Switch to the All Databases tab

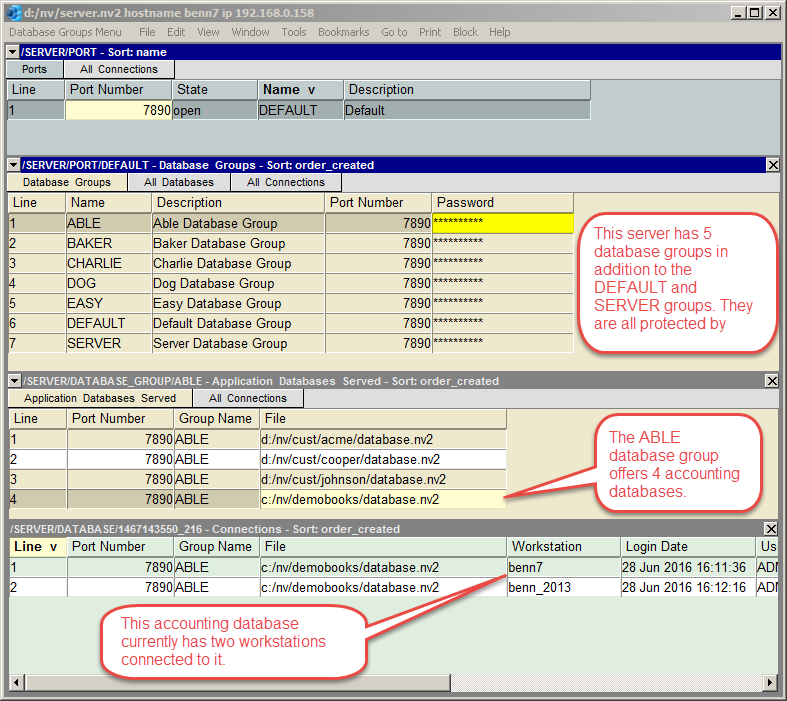178,183
